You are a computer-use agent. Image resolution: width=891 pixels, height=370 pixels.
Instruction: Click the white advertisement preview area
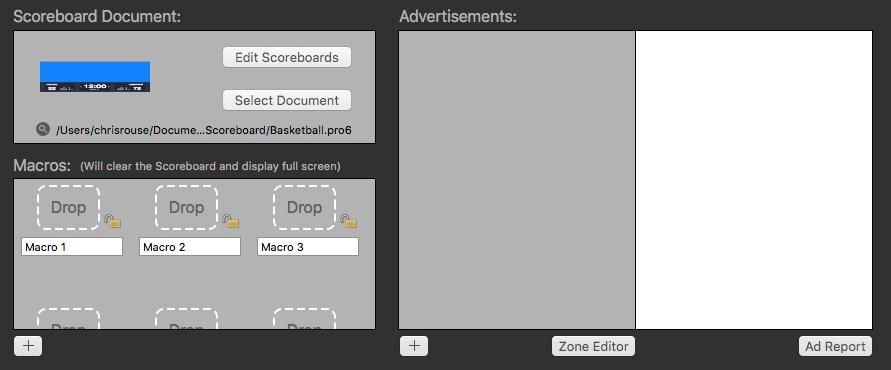[x=753, y=180]
